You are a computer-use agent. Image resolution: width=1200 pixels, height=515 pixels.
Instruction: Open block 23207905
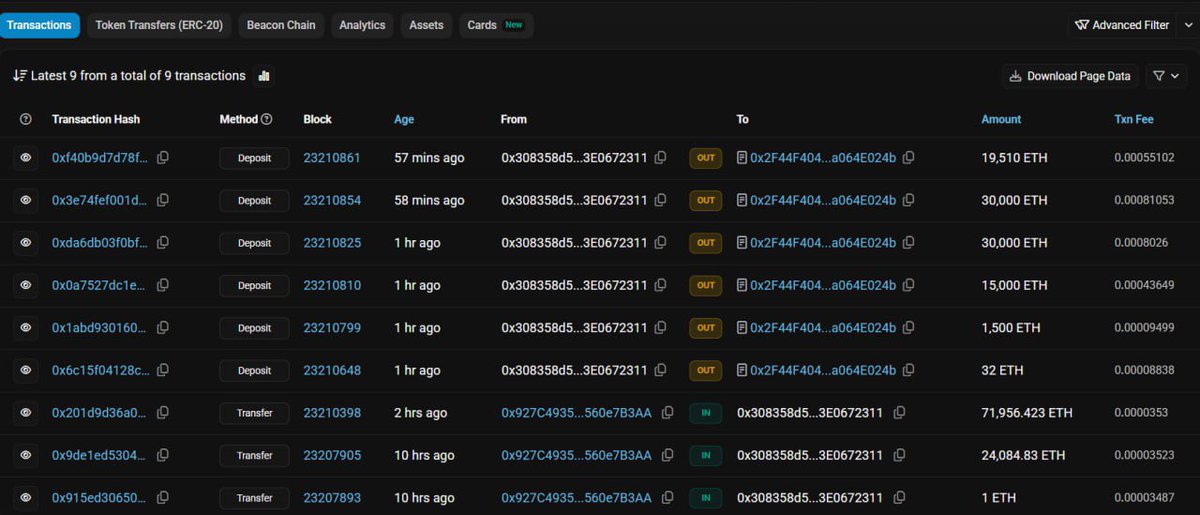point(332,455)
